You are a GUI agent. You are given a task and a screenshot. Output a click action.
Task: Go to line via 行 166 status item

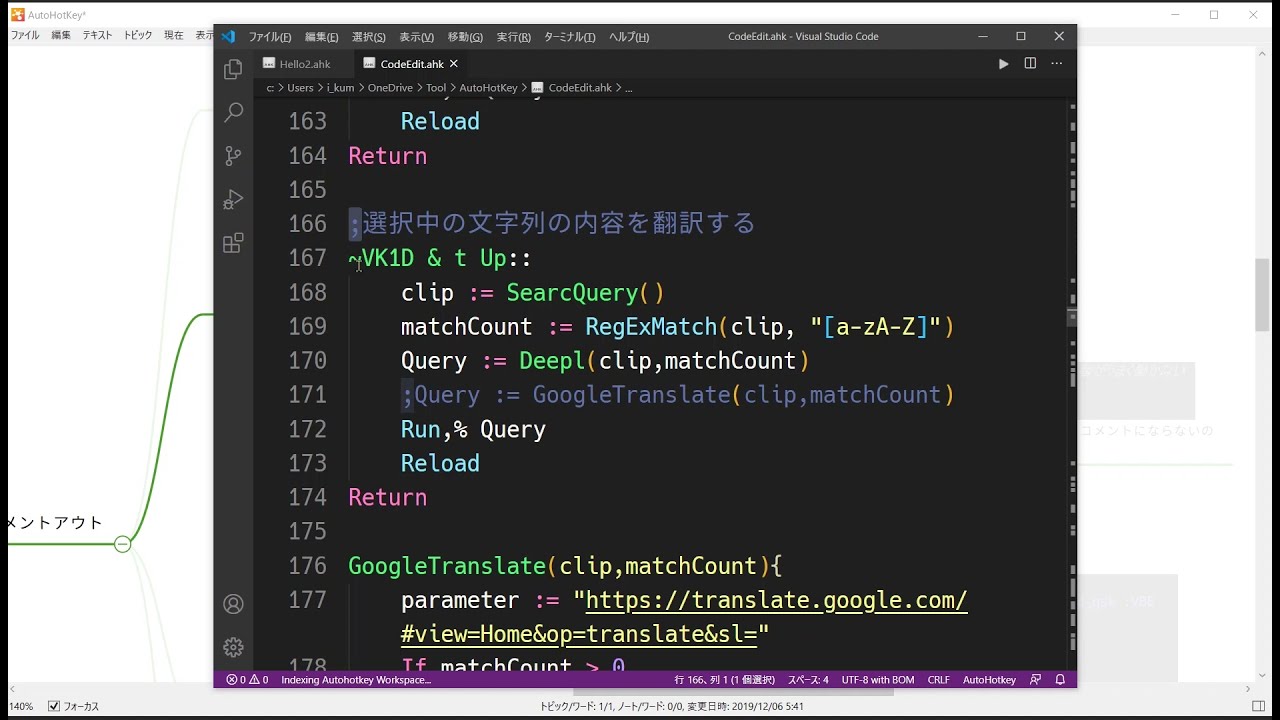[x=725, y=680]
